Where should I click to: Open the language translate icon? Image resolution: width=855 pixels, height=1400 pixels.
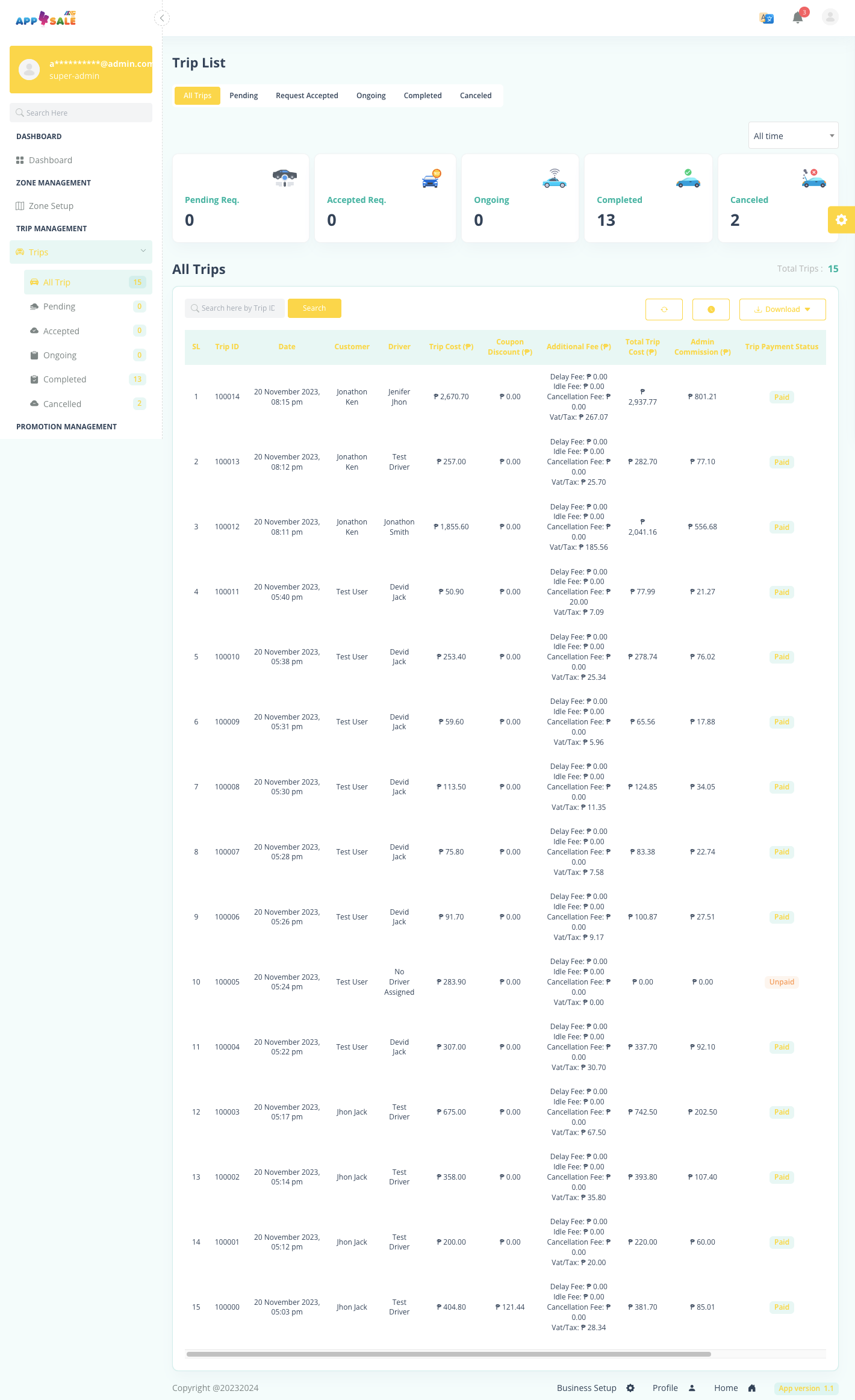(766, 18)
